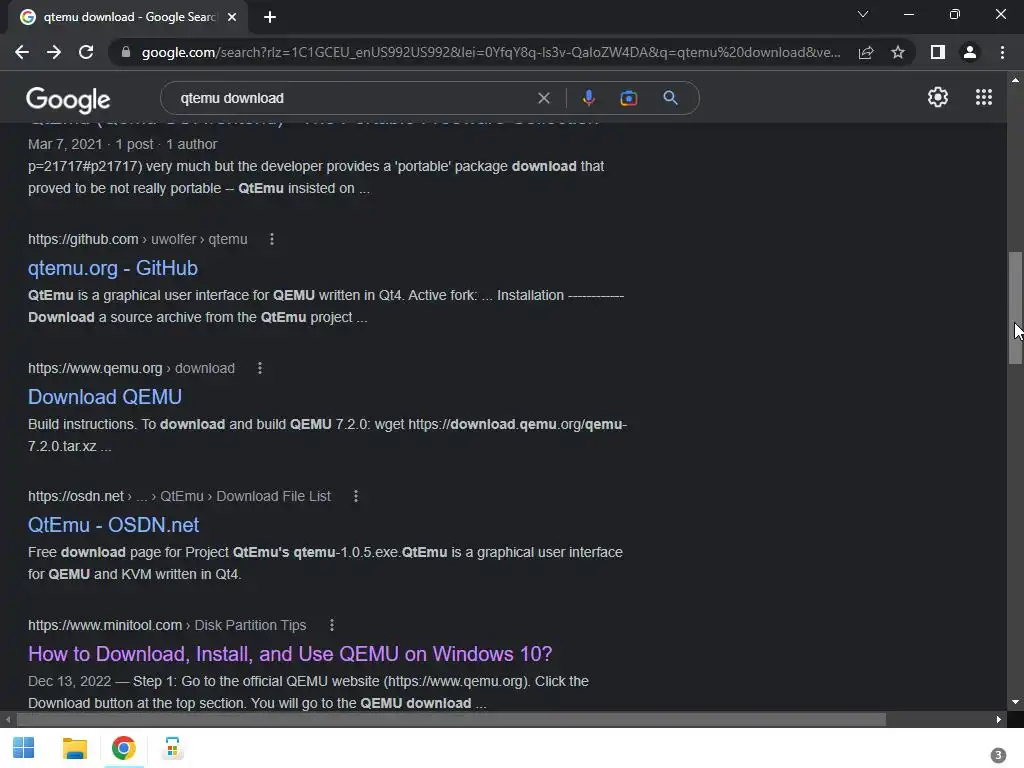
Task: Click the vertical scrollbar thumb
Action: pos(1015,308)
